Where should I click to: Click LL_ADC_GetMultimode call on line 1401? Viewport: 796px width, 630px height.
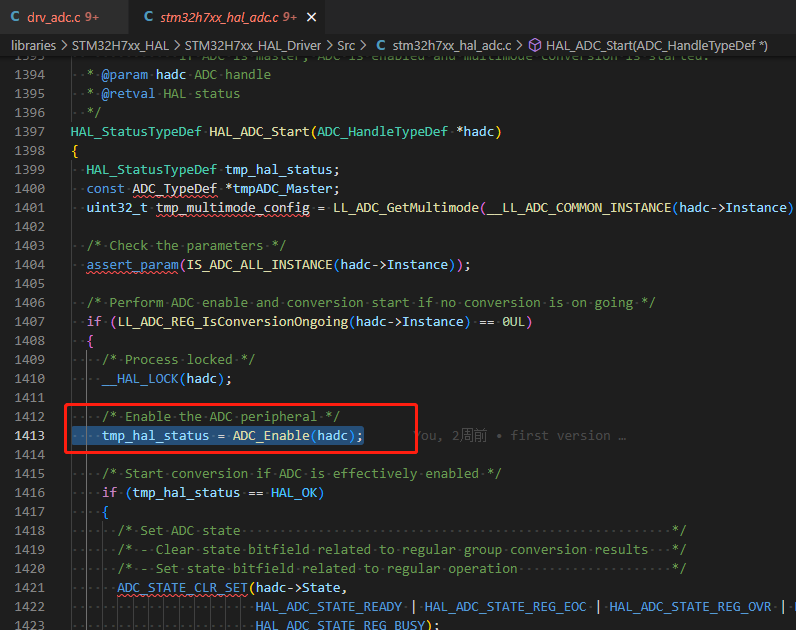pyautogui.click(x=406, y=208)
